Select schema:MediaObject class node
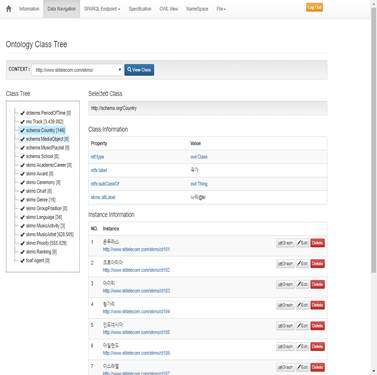This screenshot has width=377, height=375. point(47,139)
